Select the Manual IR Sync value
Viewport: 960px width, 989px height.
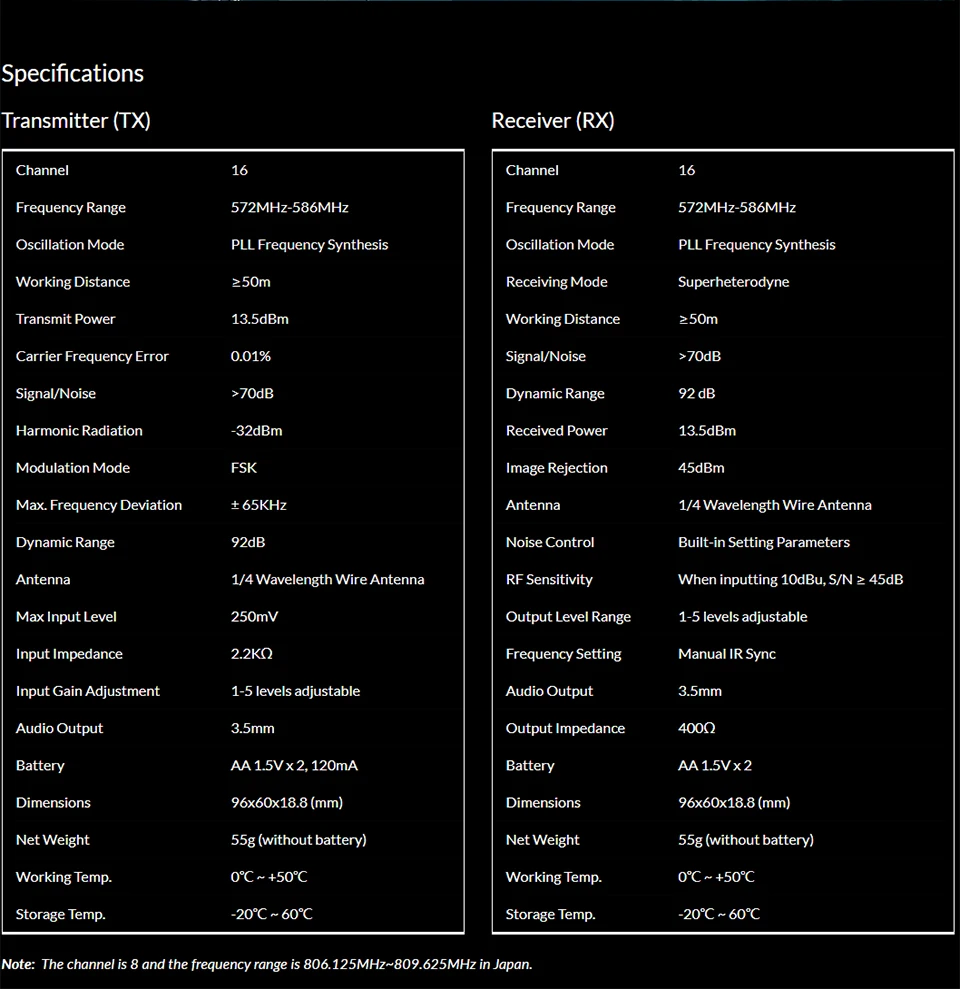coord(727,654)
